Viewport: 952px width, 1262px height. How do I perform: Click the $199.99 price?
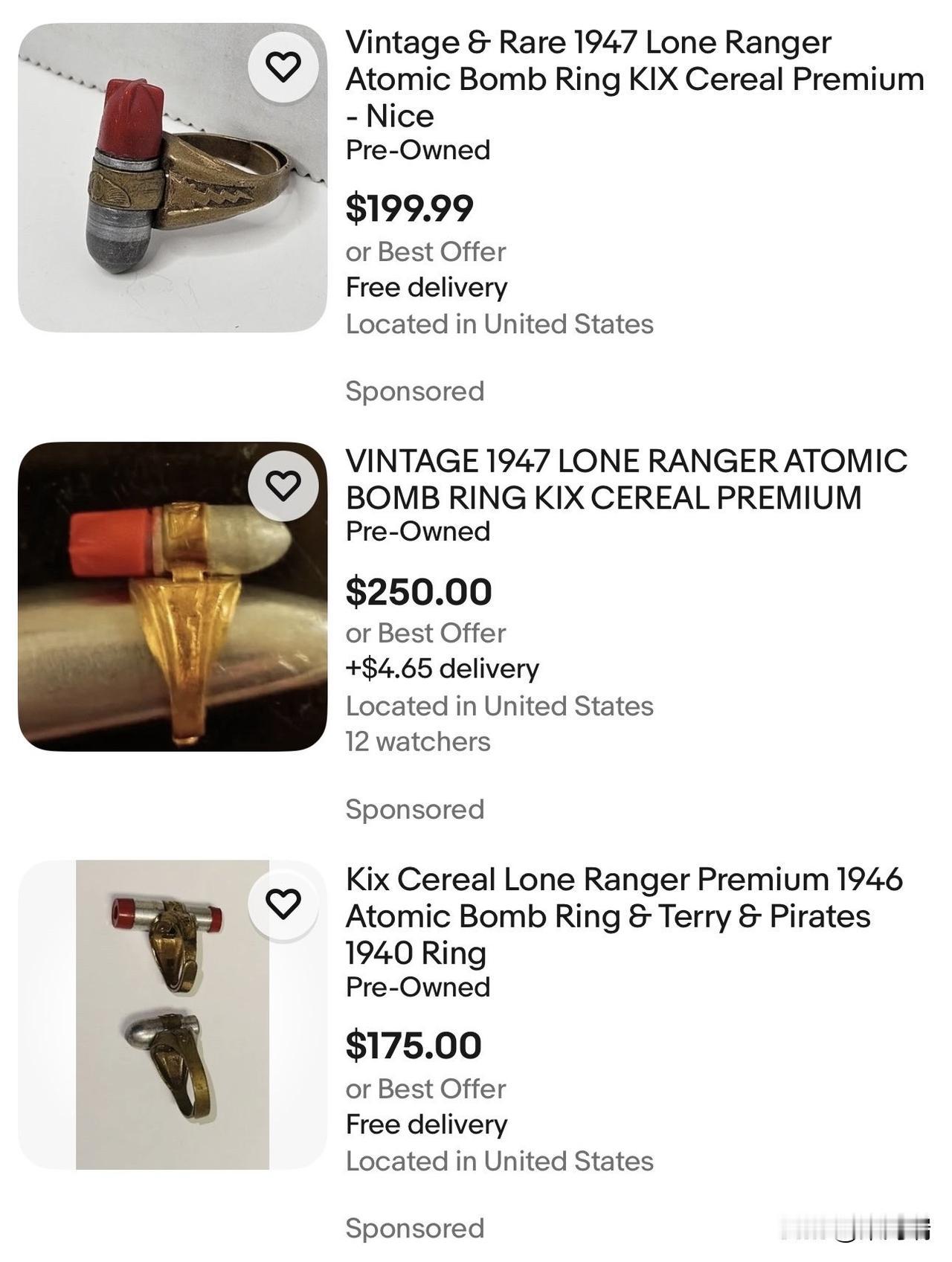pyautogui.click(x=409, y=207)
